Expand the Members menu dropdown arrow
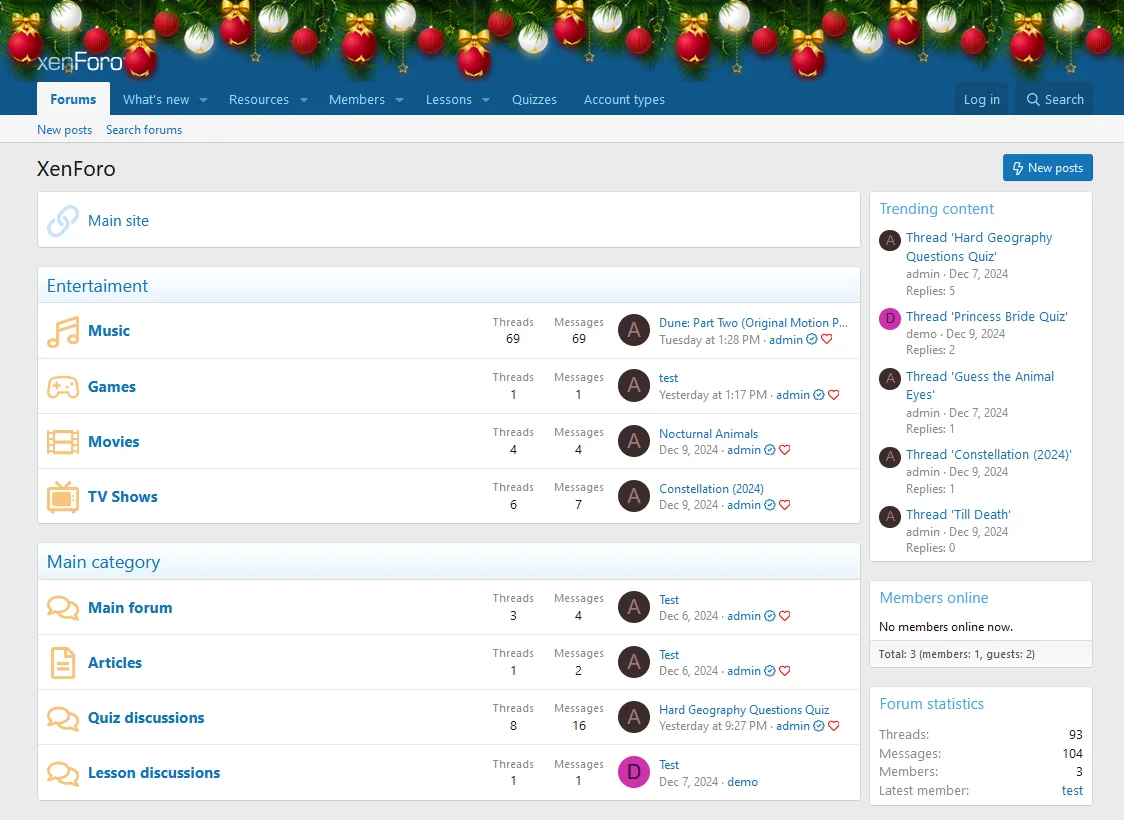Screen dimensions: 1124x820 (399, 100)
